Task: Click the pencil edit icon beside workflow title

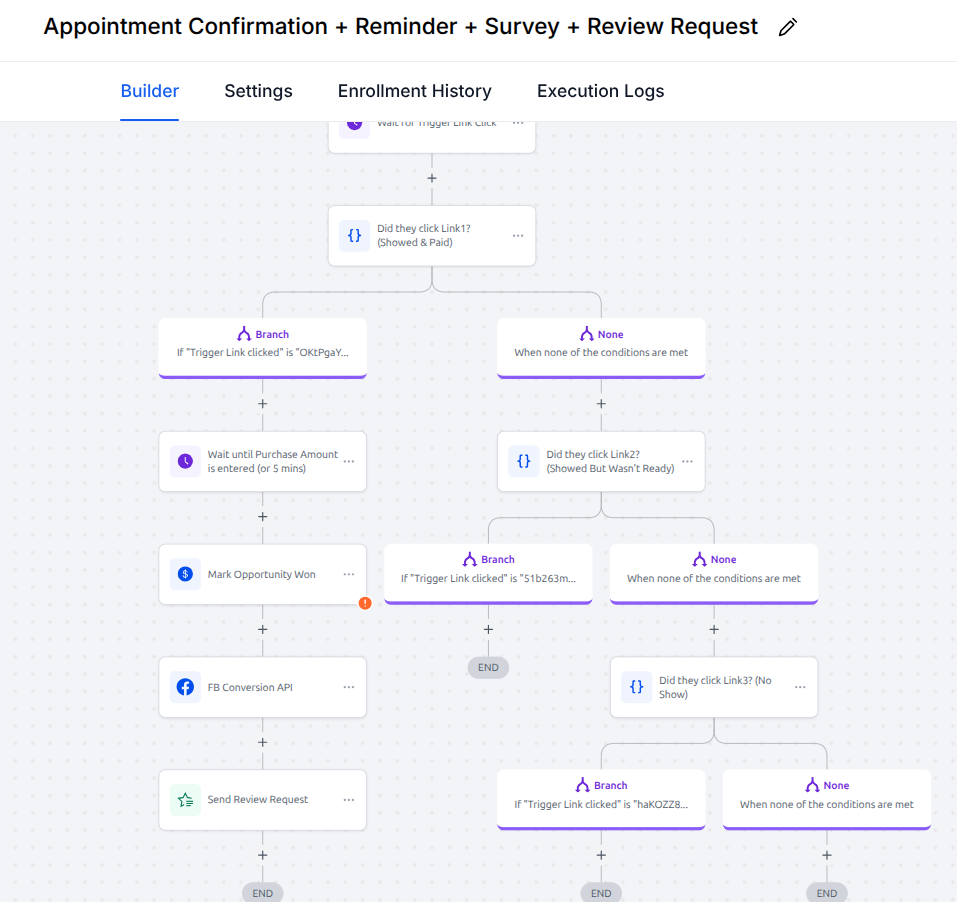Action: point(787,27)
